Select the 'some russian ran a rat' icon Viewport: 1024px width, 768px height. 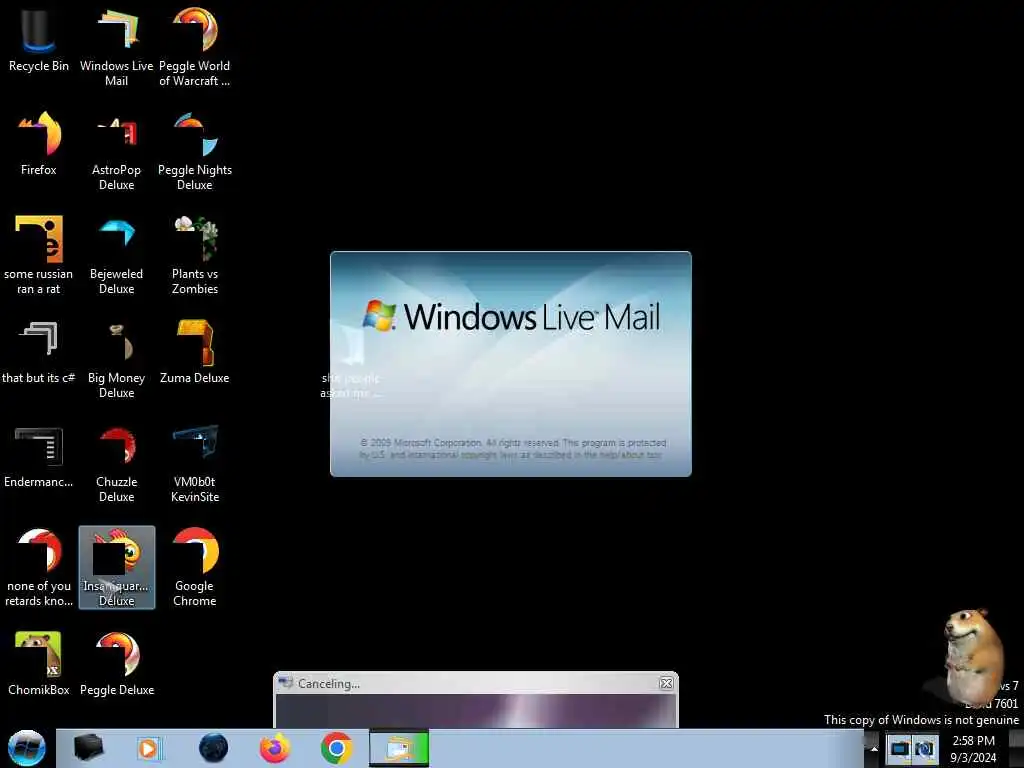click(39, 255)
